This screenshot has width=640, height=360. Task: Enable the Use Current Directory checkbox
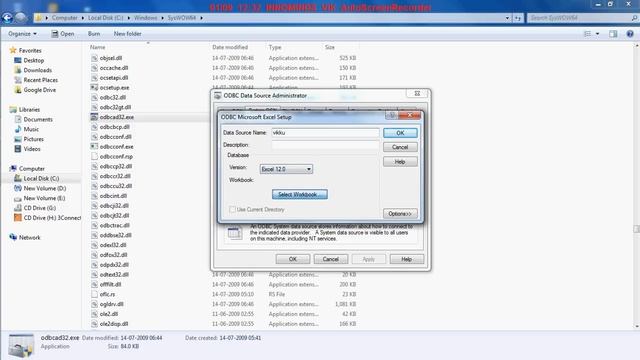pyautogui.click(x=232, y=209)
